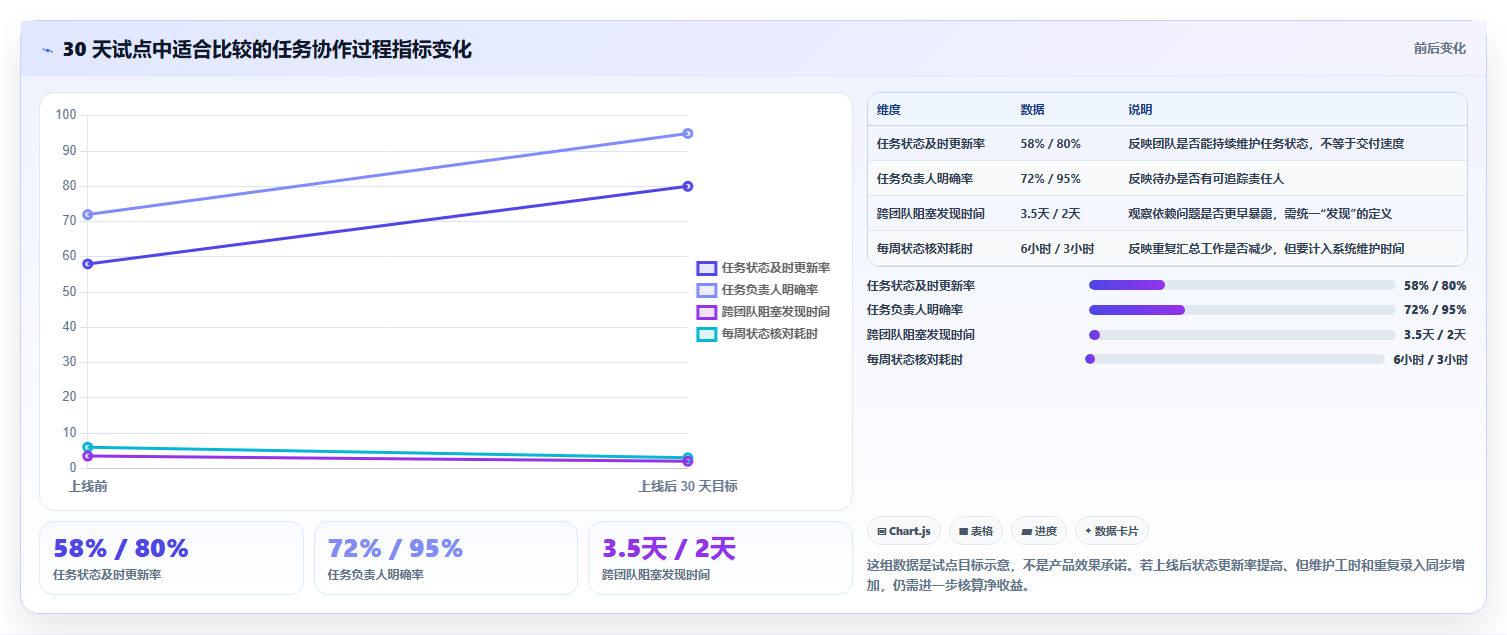This screenshot has width=1507, height=635.
Task: Open the 72% / 95% data card
Action: tap(446, 558)
